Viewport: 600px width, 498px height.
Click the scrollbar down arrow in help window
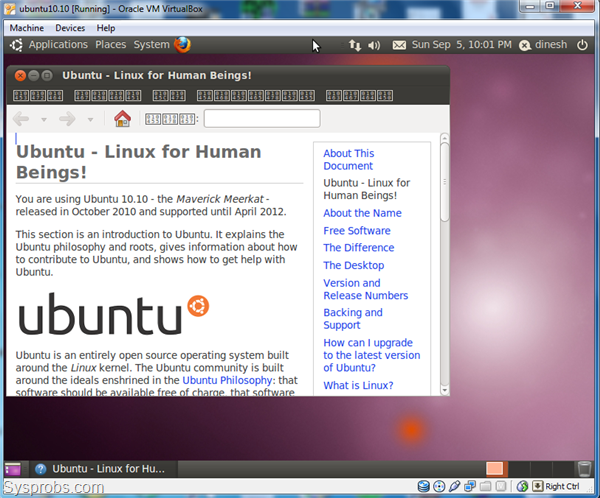click(444, 390)
